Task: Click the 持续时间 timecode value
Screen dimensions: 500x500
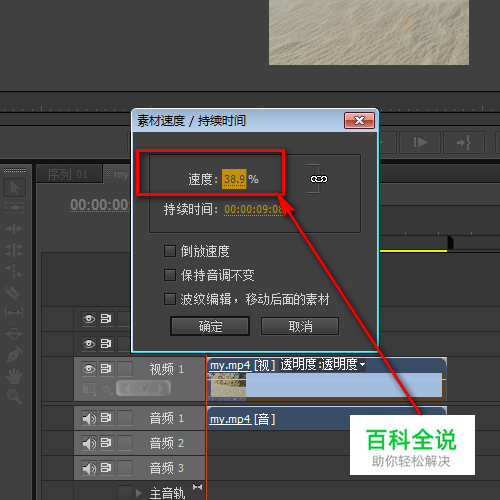Action: (253, 209)
